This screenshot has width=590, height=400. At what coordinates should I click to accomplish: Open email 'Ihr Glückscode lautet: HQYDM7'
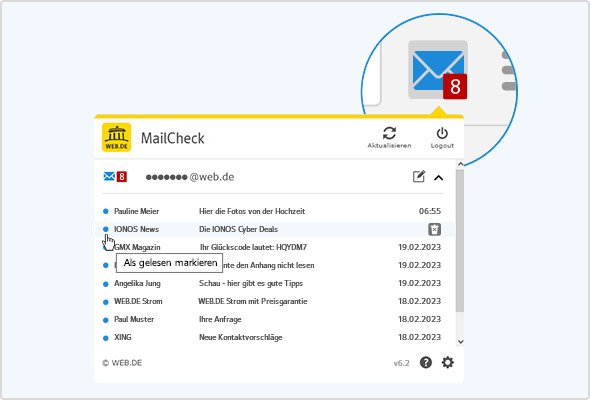point(253,247)
